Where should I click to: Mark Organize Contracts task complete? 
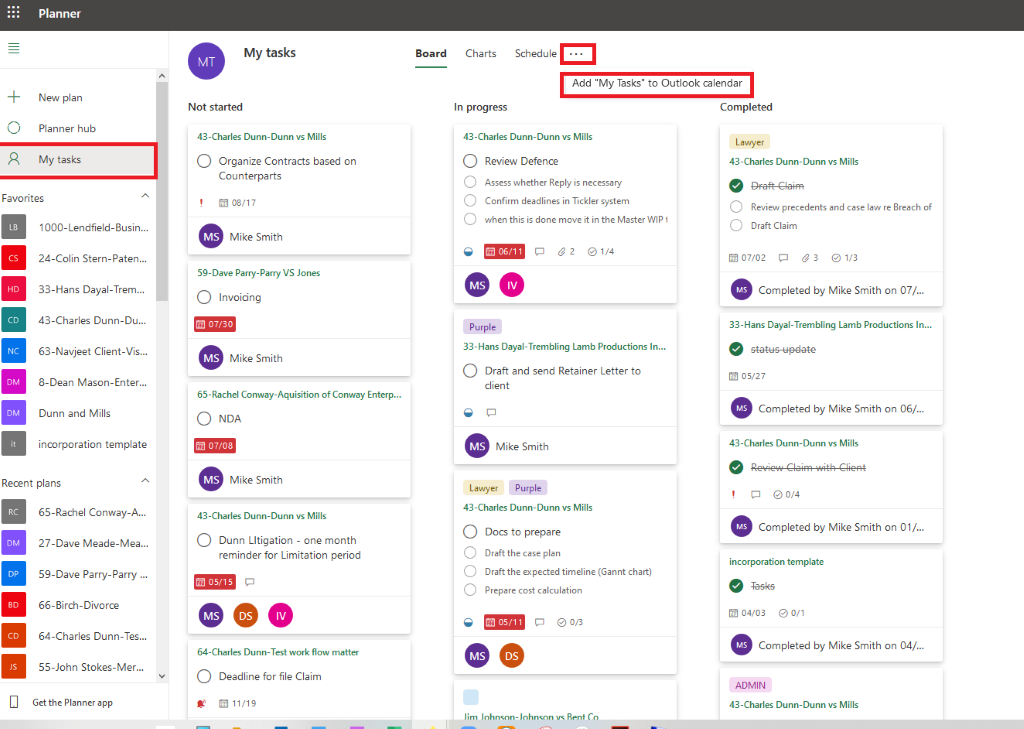(204, 161)
